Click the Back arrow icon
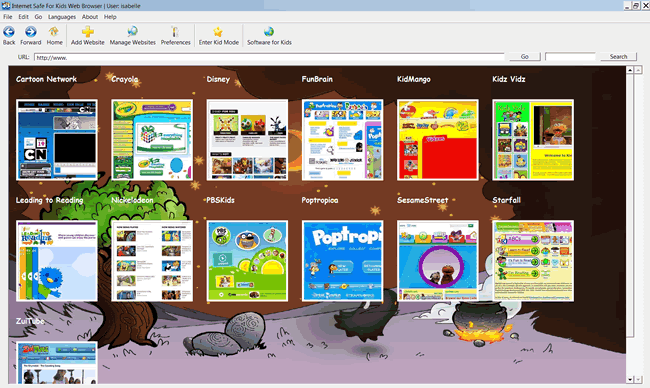 tap(9, 32)
